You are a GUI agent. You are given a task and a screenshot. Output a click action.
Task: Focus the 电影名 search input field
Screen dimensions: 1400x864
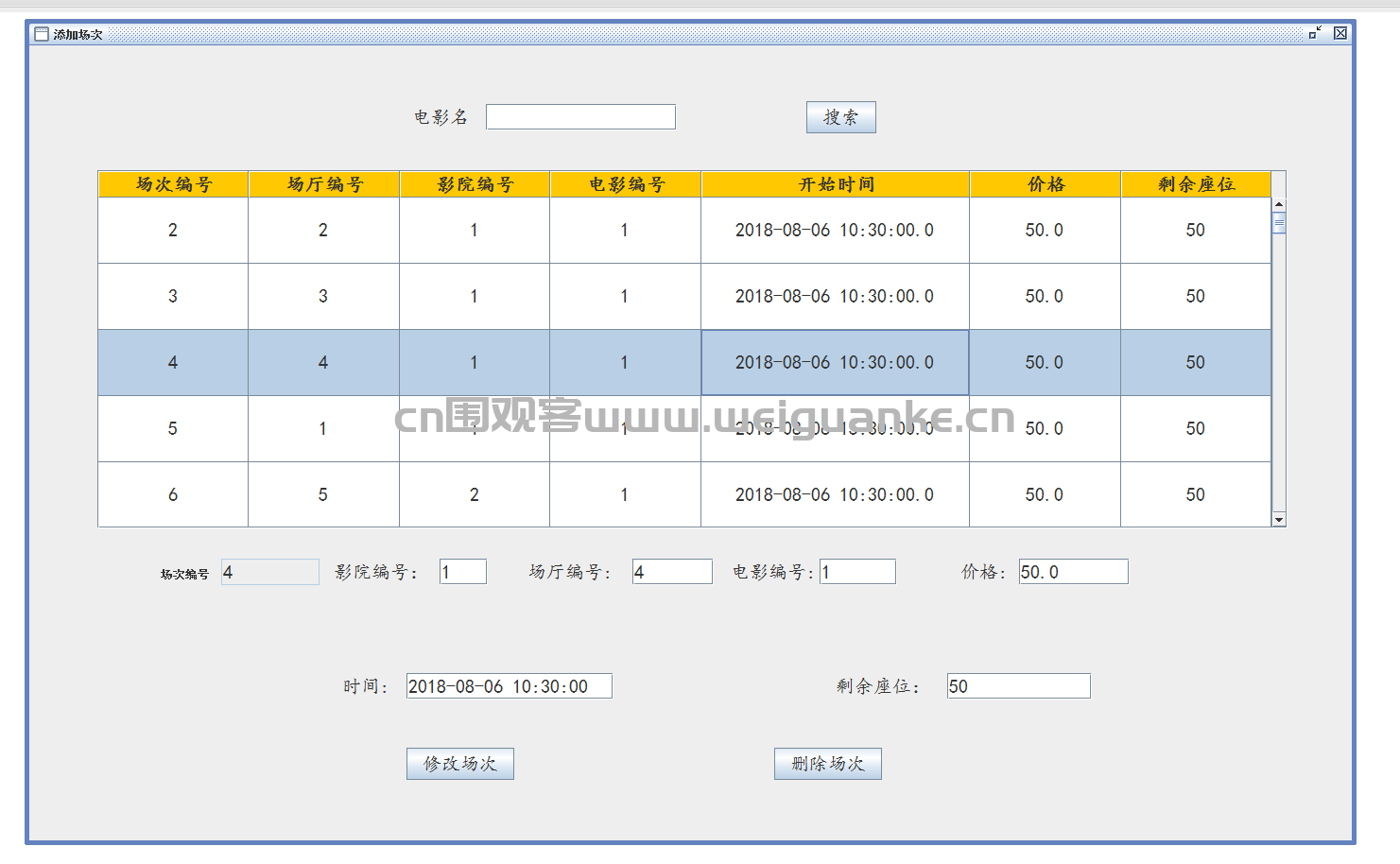pyautogui.click(x=580, y=116)
